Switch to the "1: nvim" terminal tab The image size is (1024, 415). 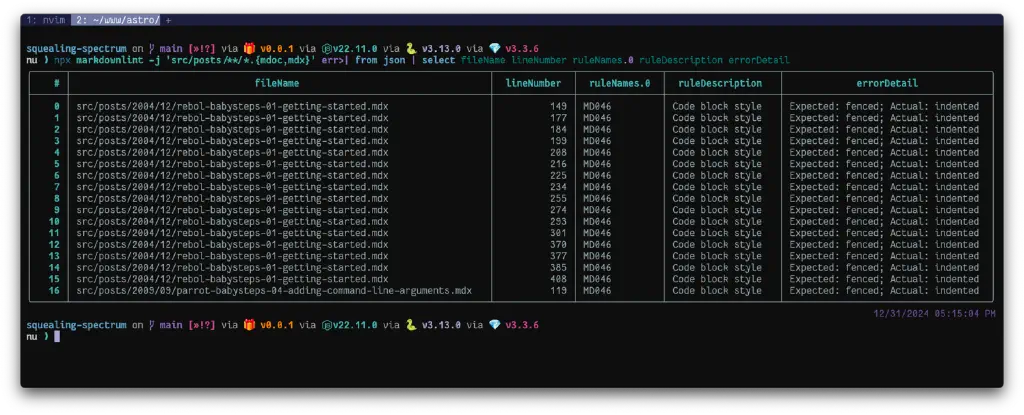pyautogui.click(x=45, y=20)
